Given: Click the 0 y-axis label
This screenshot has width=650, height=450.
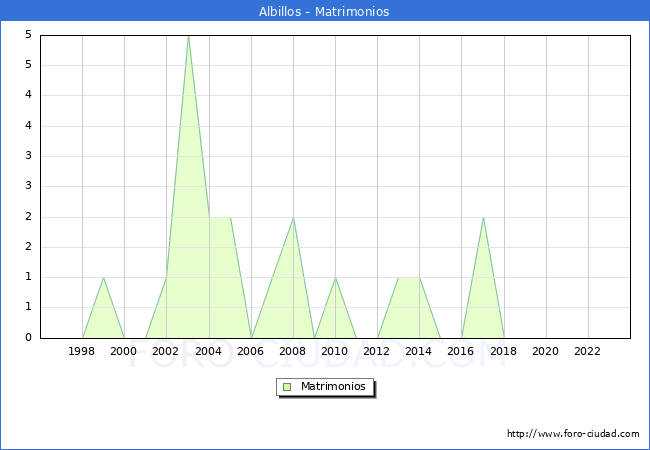Looking at the screenshot, I should [x=28, y=337].
